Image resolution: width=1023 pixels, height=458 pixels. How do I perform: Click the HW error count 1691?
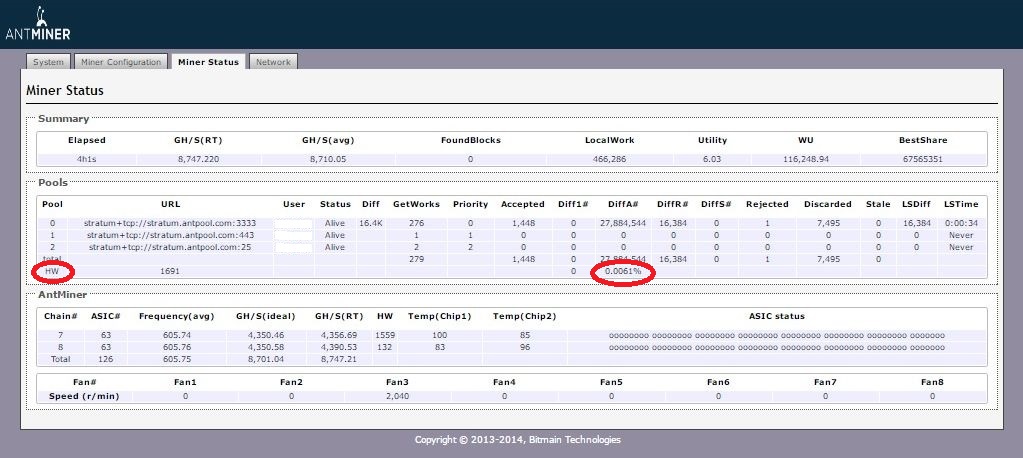pos(170,271)
